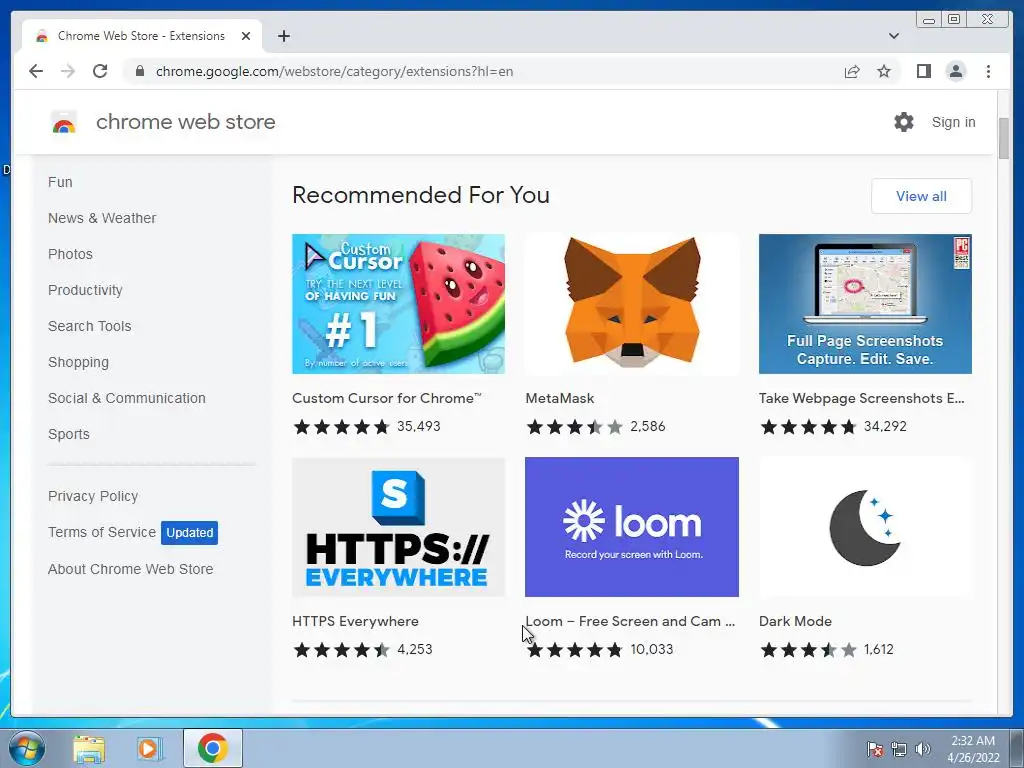Select Sports category
This screenshot has width=1024, height=768.
[x=69, y=434]
